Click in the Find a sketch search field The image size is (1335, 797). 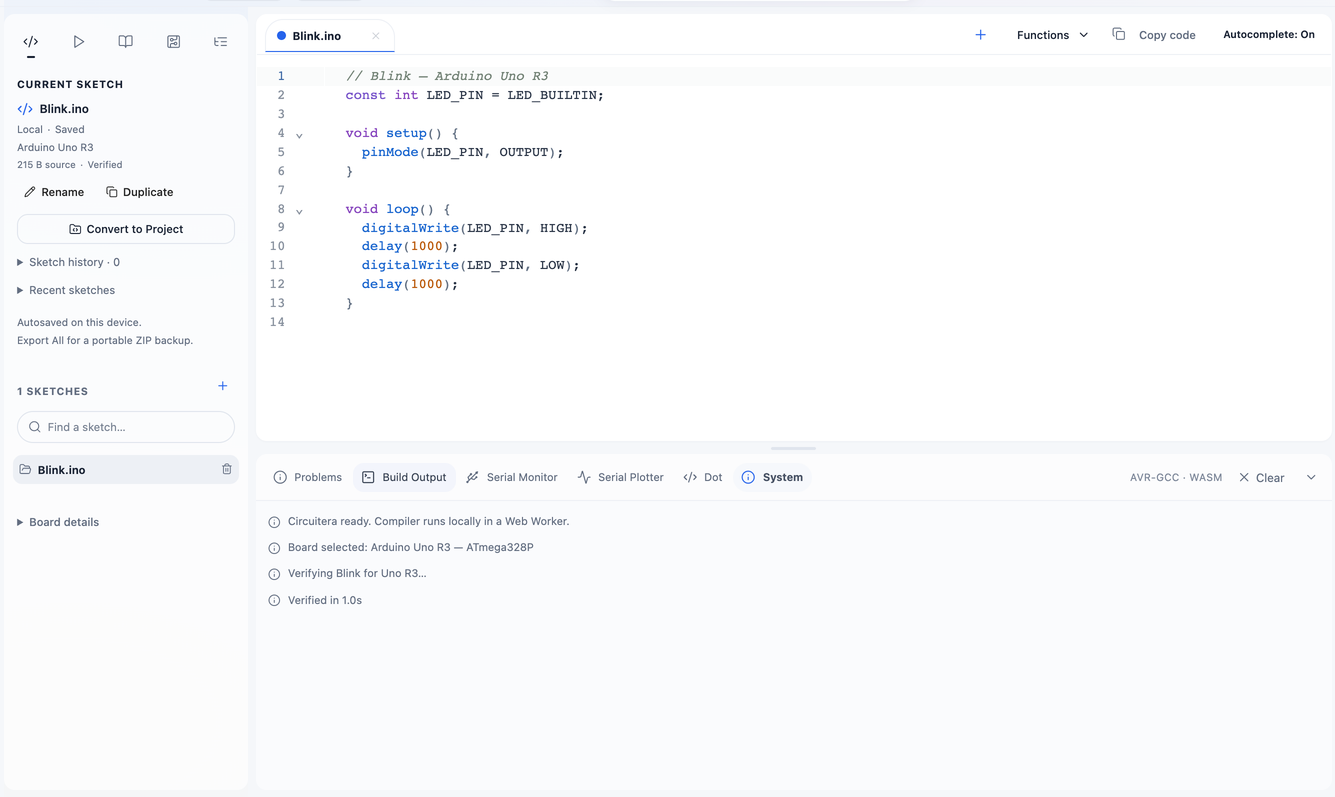click(x=126, y=427)
